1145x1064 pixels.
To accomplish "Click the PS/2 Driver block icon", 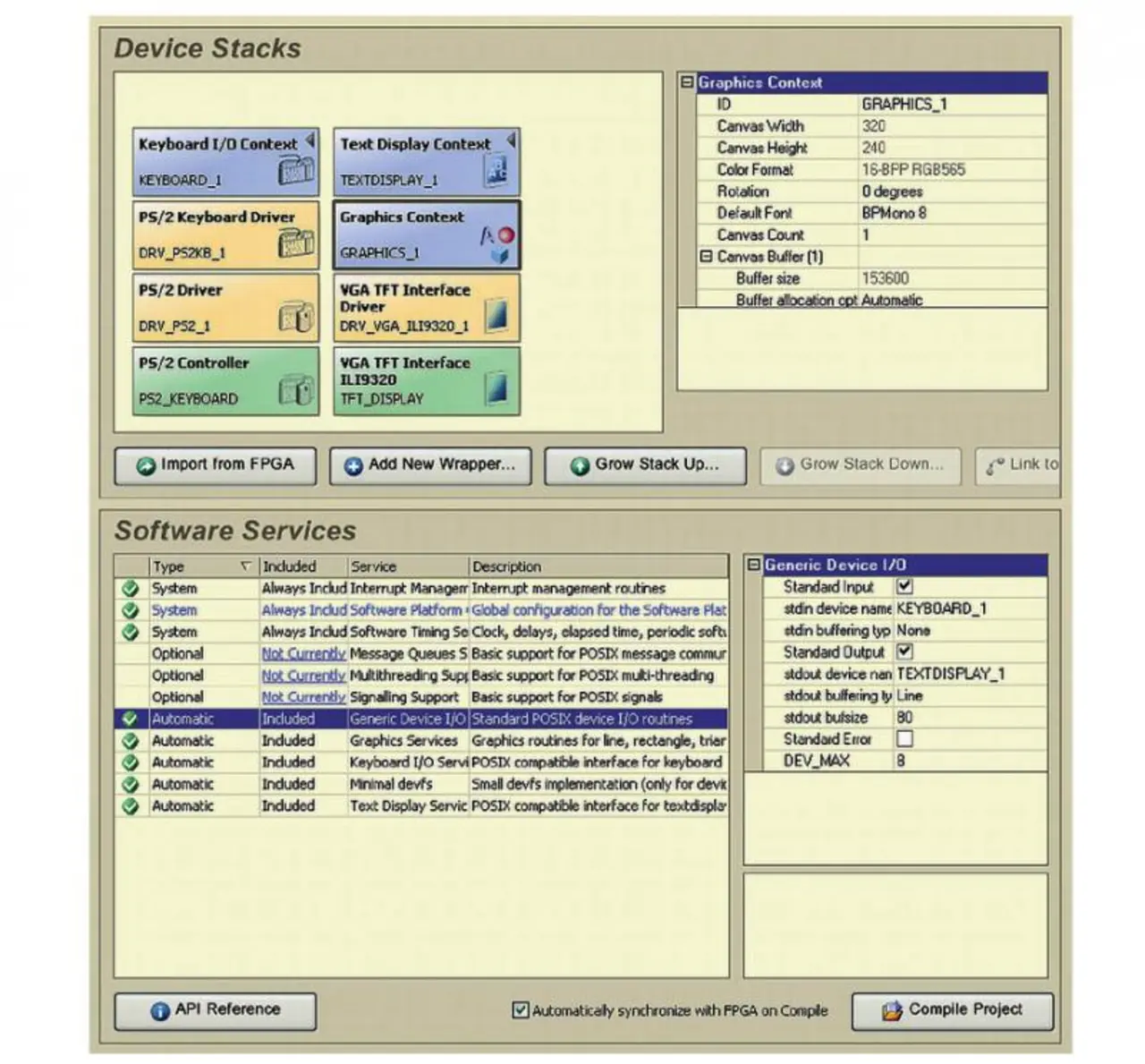I will pos(296,316).
